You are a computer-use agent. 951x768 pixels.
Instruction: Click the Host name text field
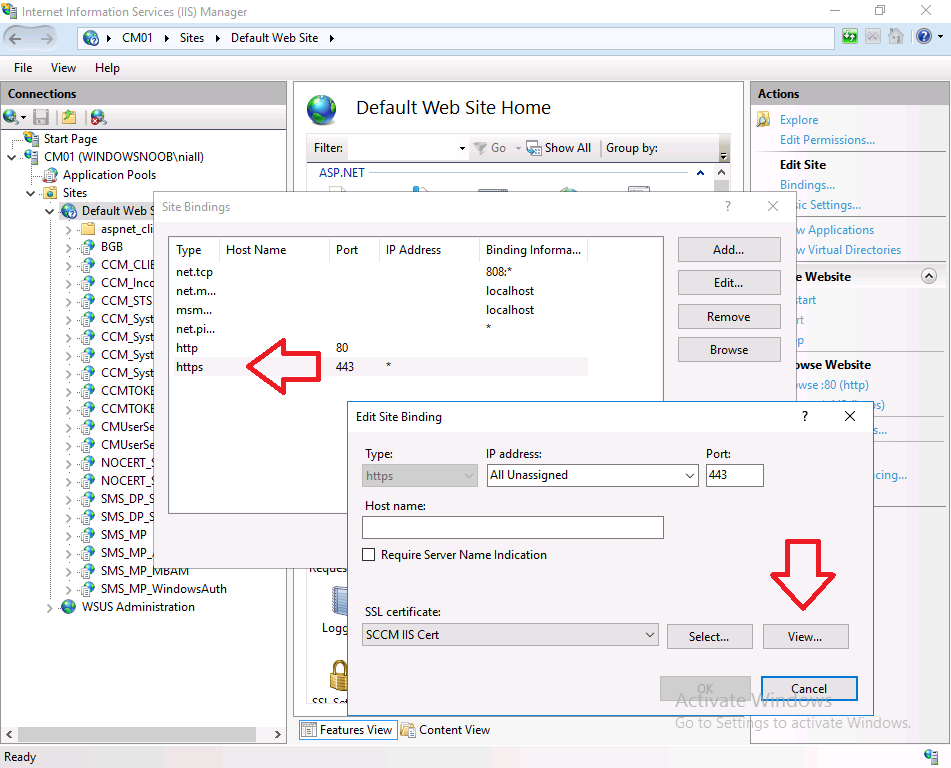tap(512, 528)
